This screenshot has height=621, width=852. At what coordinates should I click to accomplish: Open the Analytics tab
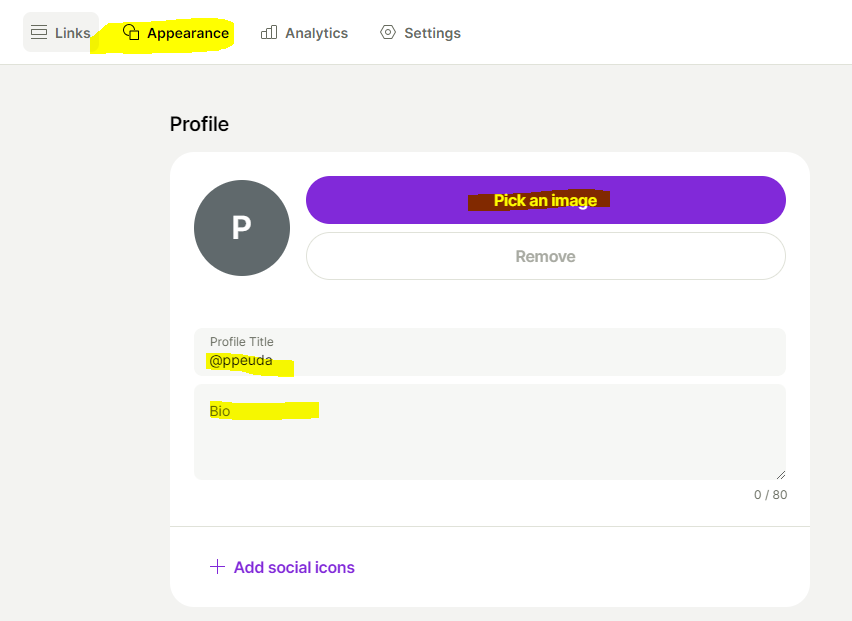304,33
